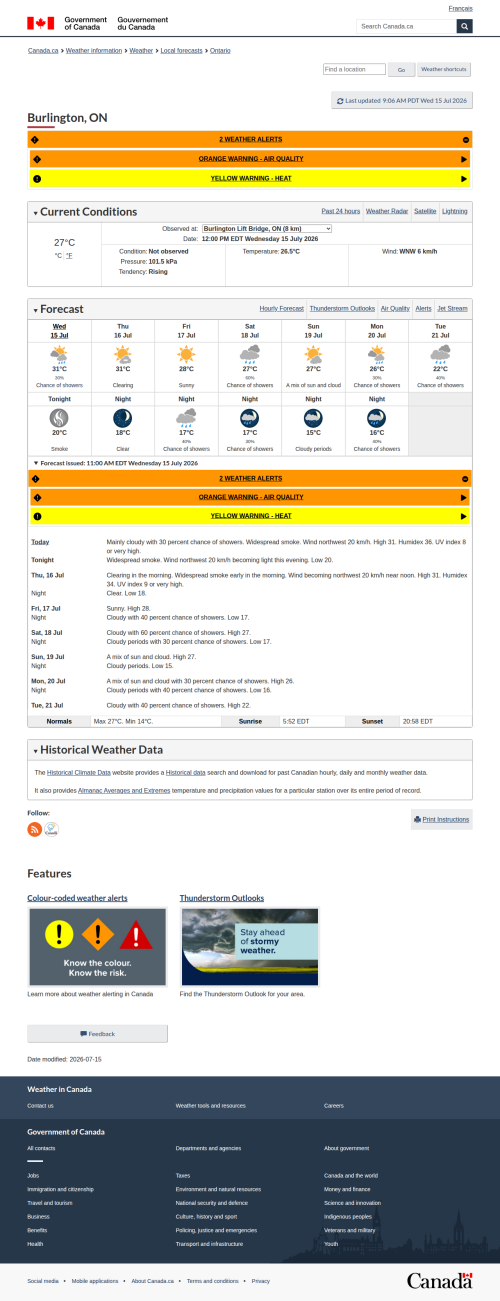Open Colour-coded weather alerts heading link
Image resolution: width=500 pixels, height=1301 pixels.
tap(77, 898)
